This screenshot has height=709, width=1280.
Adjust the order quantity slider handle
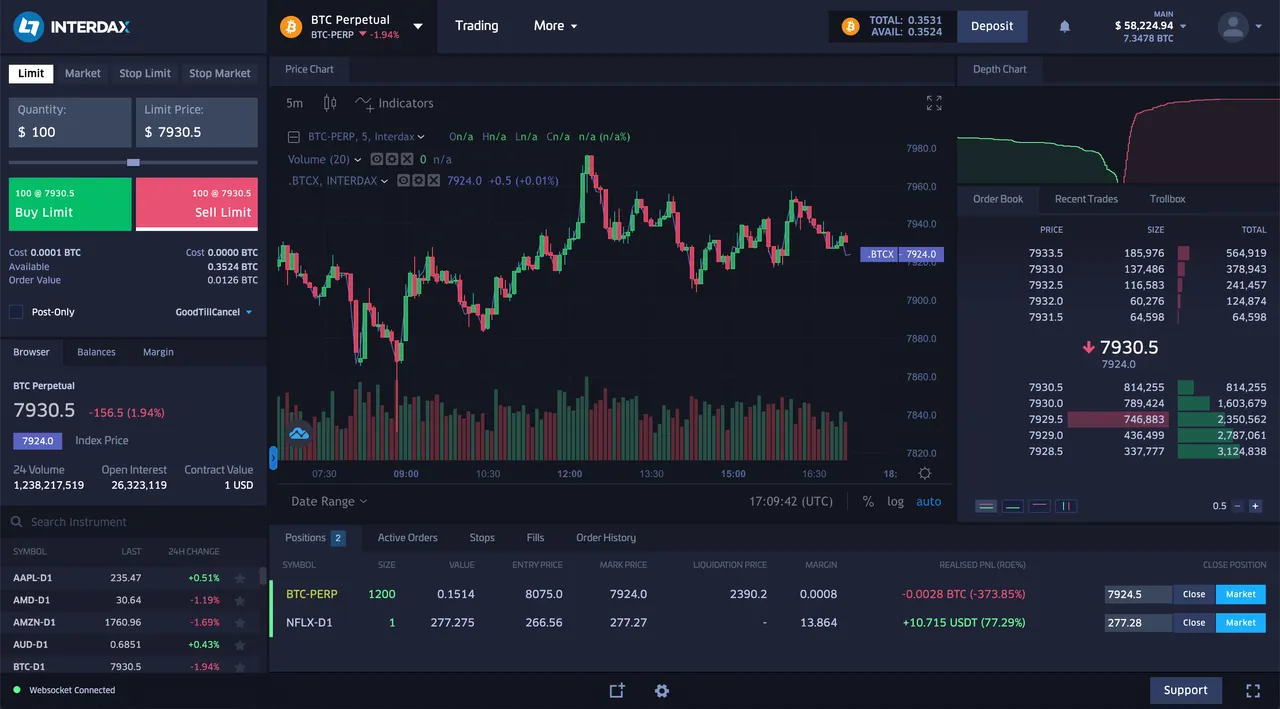pyautogui.click(x=133, y=162)
